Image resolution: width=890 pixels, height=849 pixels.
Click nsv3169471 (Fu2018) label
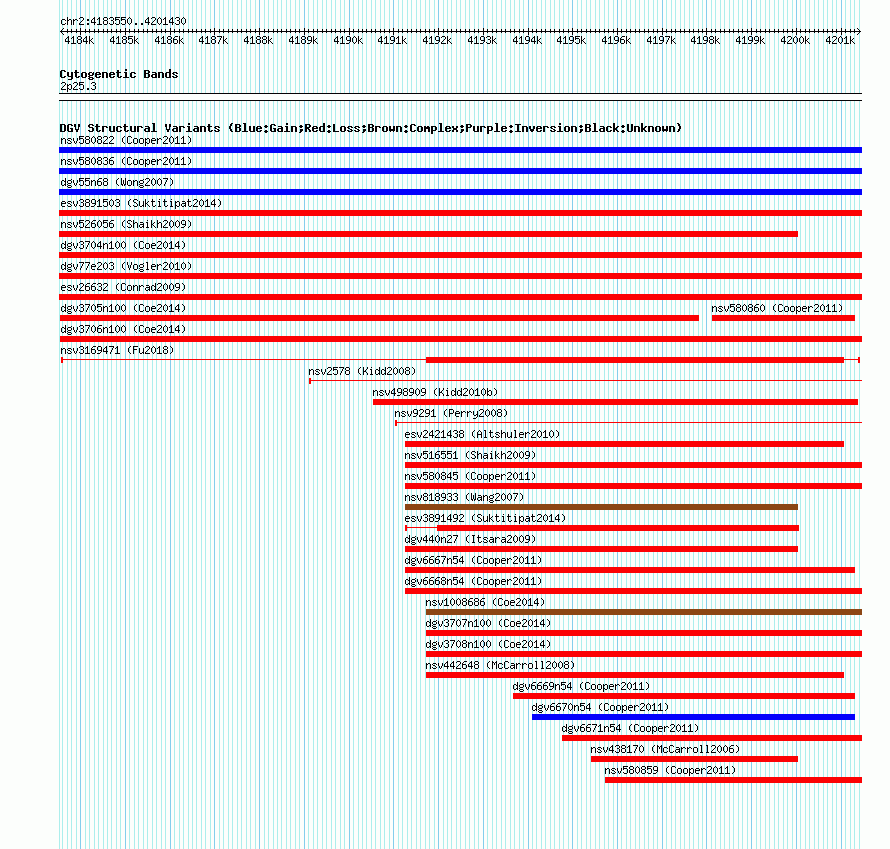coord(117,350)
